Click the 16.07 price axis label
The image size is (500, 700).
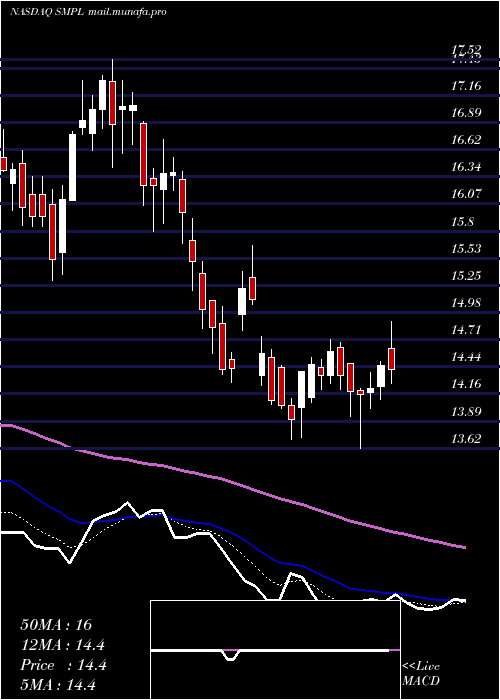tap(466, 194)
